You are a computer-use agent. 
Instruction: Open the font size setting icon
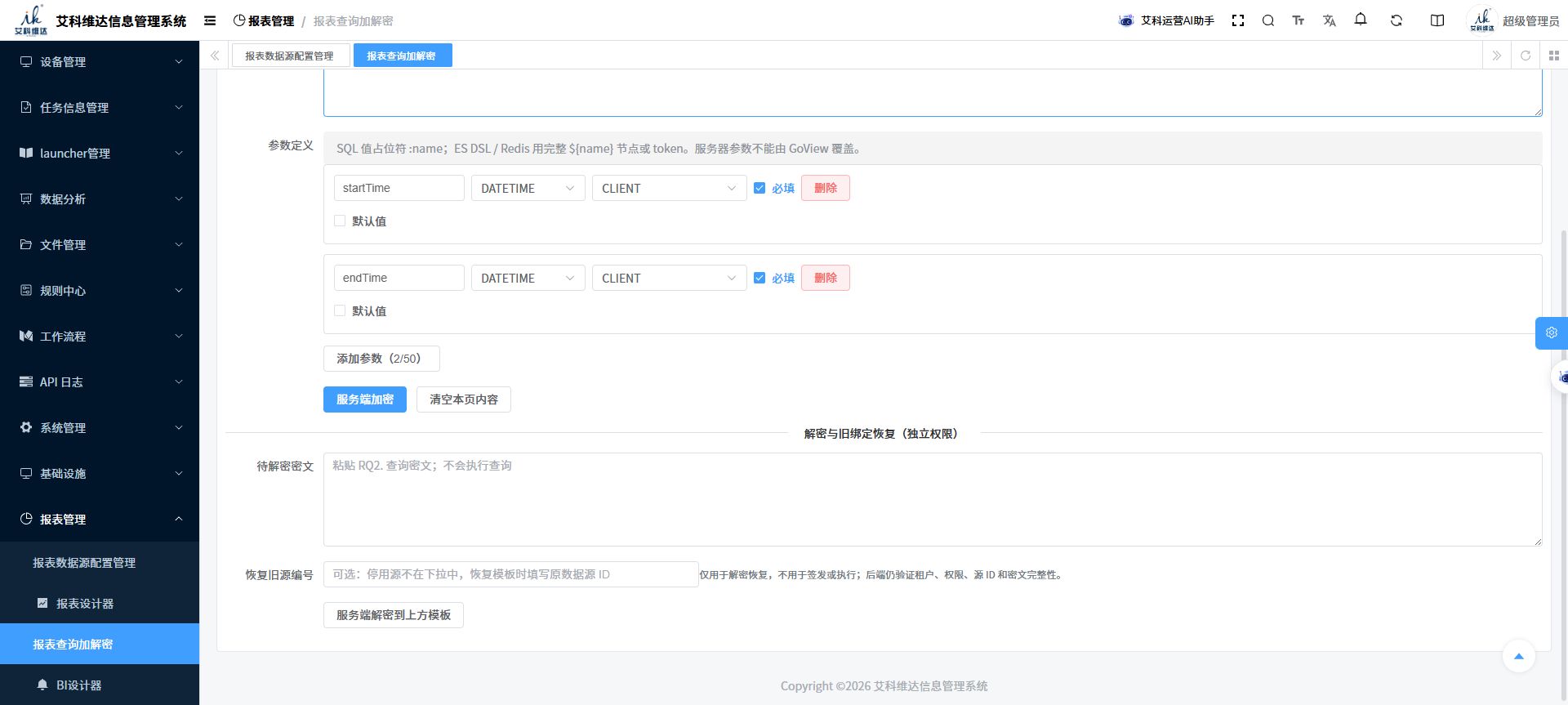pyautogui.click(x=1298, y=20)
